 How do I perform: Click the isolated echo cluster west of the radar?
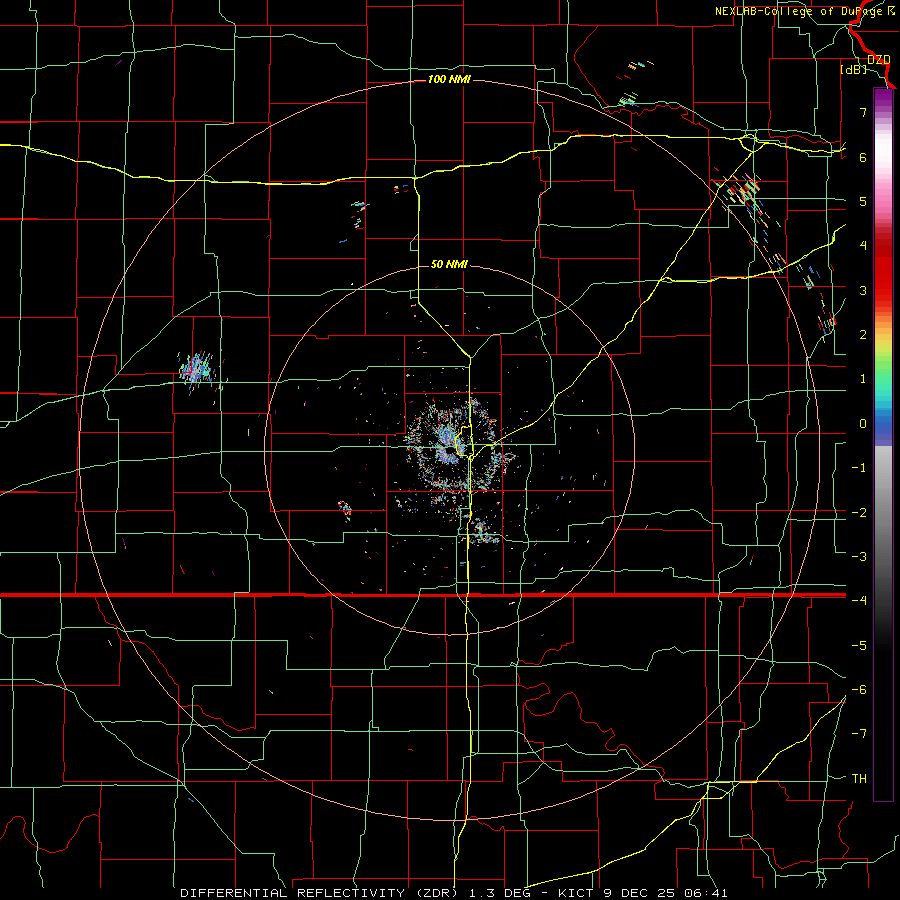tap(197, 369)
